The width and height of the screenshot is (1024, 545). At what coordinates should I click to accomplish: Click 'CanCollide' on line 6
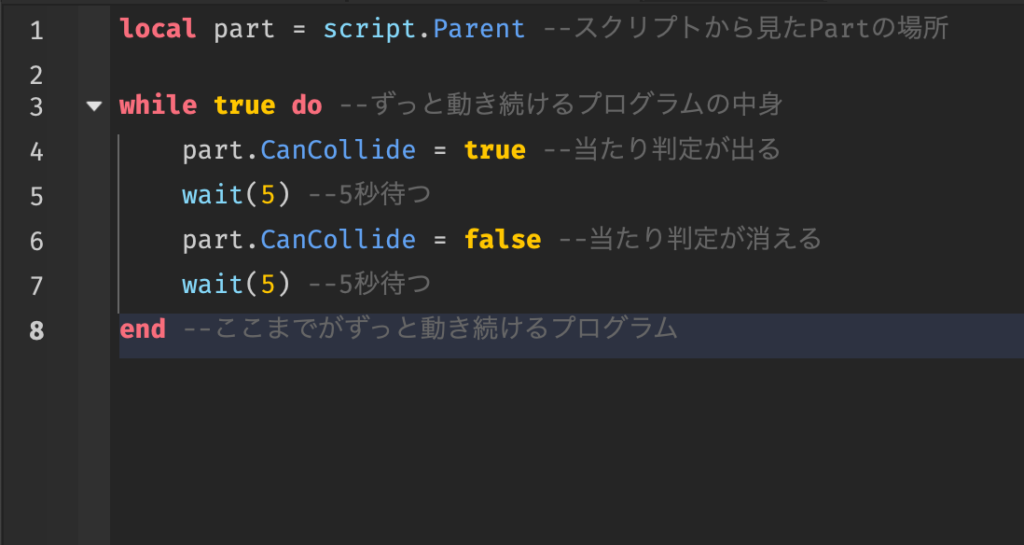point(338,240)
